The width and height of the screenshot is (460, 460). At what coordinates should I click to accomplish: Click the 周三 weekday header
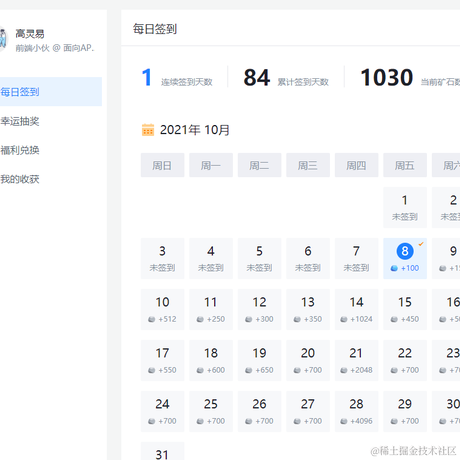click(308, 165)
